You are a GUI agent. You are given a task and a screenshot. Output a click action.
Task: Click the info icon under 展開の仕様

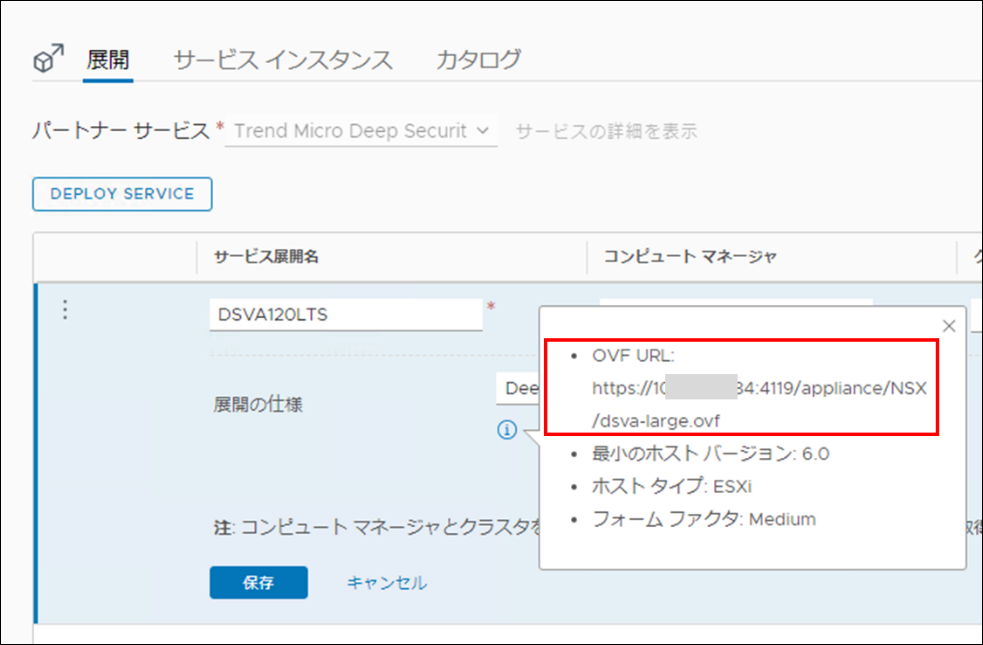507,430
